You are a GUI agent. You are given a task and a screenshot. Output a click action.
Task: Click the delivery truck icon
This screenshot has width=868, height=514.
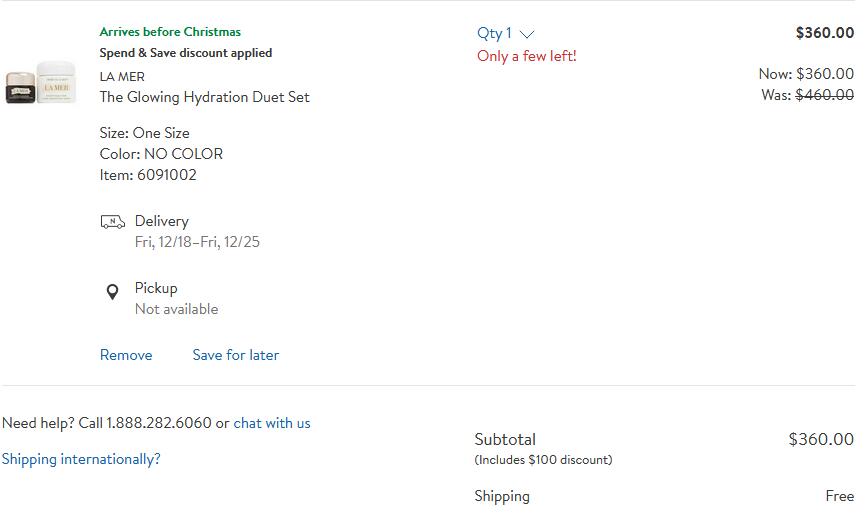[112, 222]
